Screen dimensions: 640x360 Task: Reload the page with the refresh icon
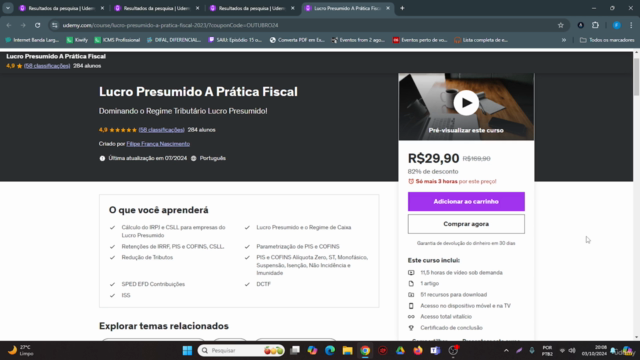[x=38, y=25]
